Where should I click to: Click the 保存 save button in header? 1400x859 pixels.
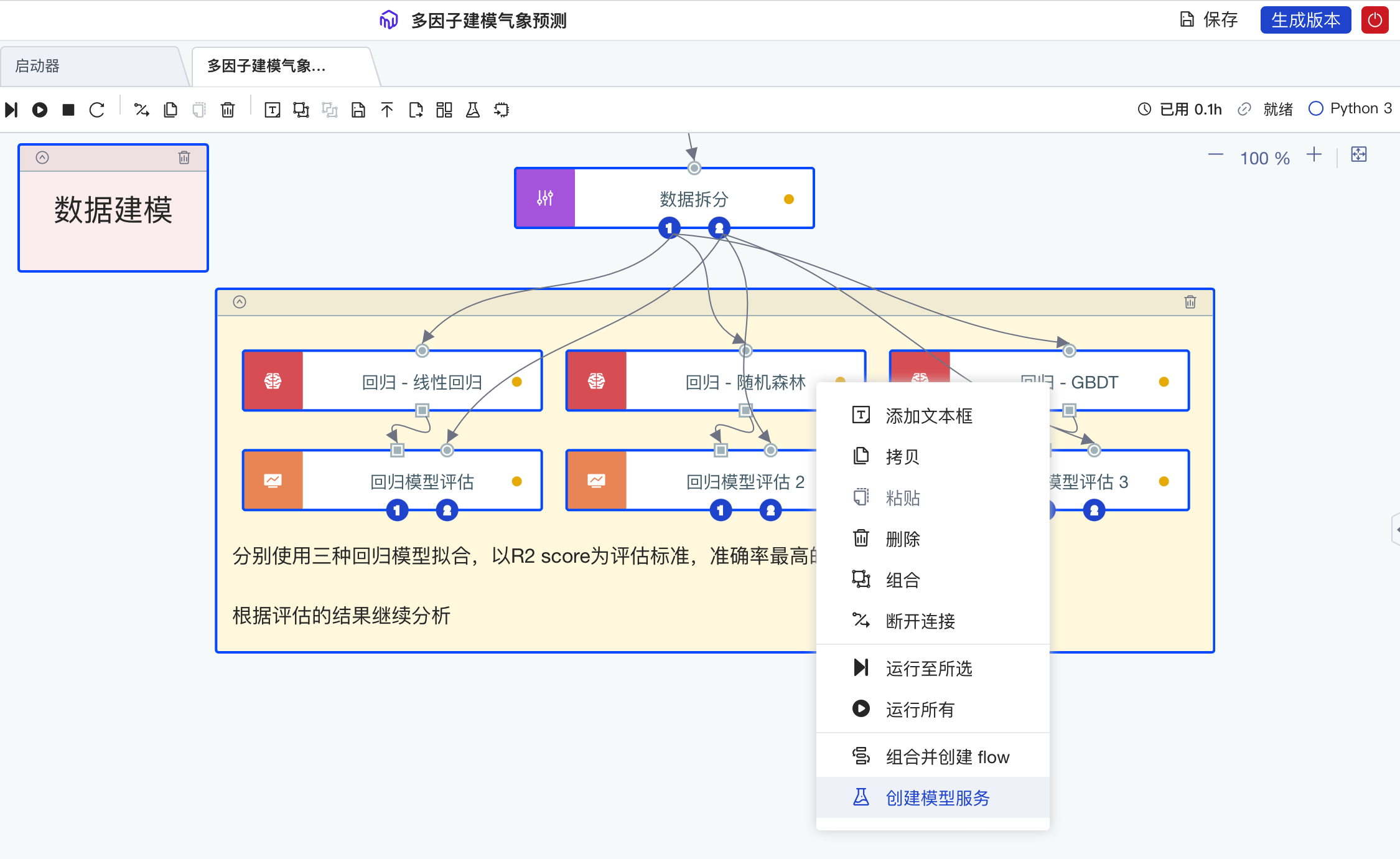(x=1209, y=20)
